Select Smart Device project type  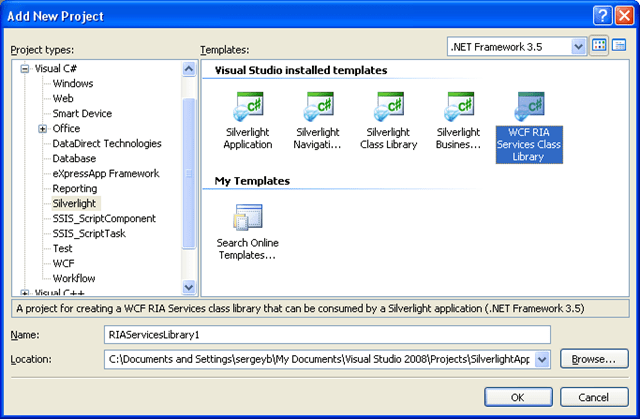pos(82,113)
